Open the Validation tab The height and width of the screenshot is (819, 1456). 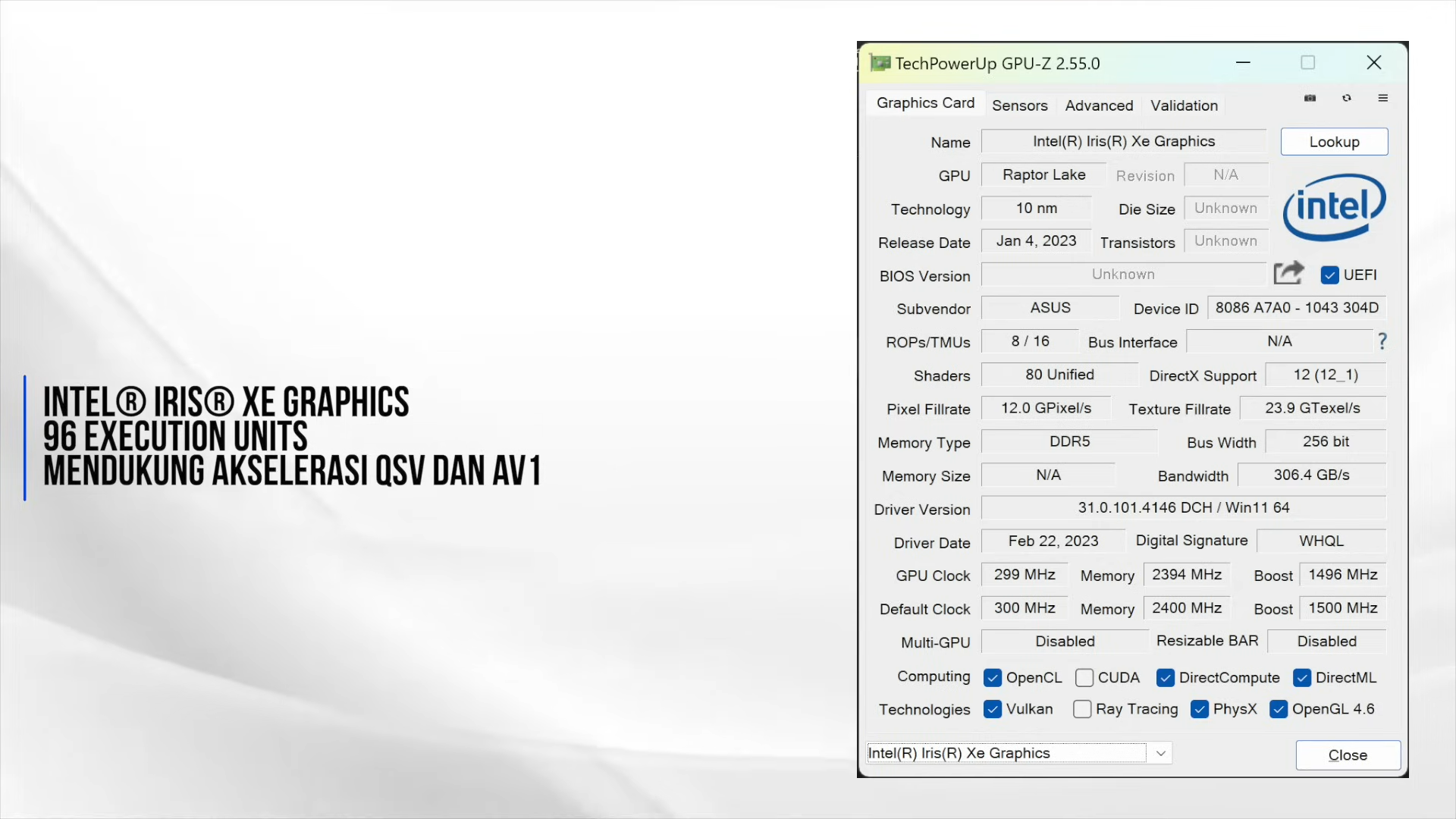[1184, 105]
